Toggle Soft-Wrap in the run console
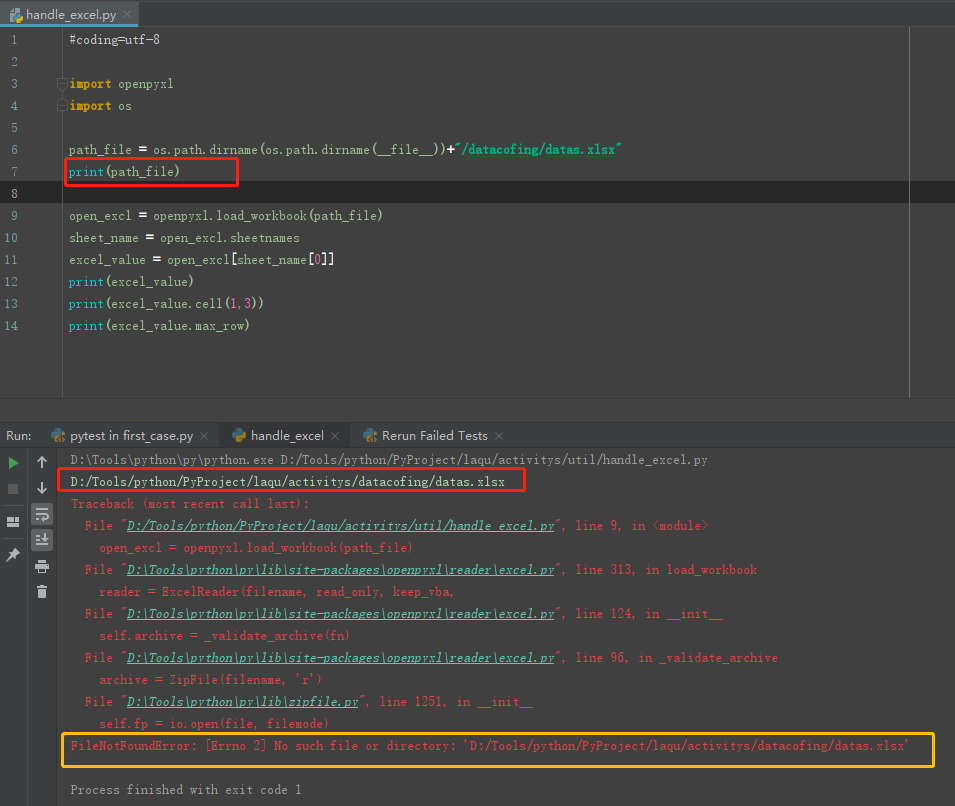This screenshot has height=806, width=955. 42,515
